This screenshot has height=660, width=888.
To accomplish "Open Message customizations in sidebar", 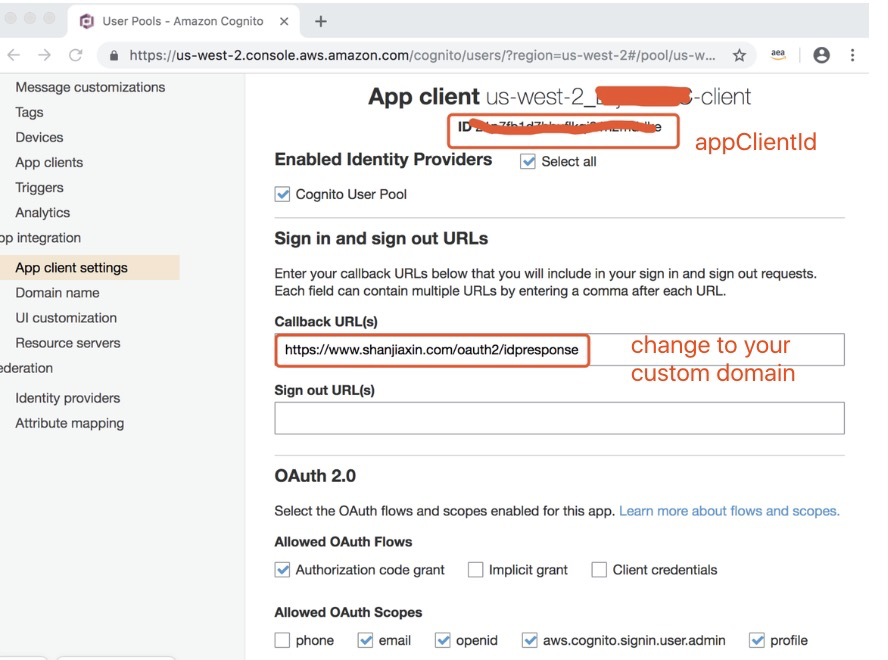I will click(x=90, y=87).
